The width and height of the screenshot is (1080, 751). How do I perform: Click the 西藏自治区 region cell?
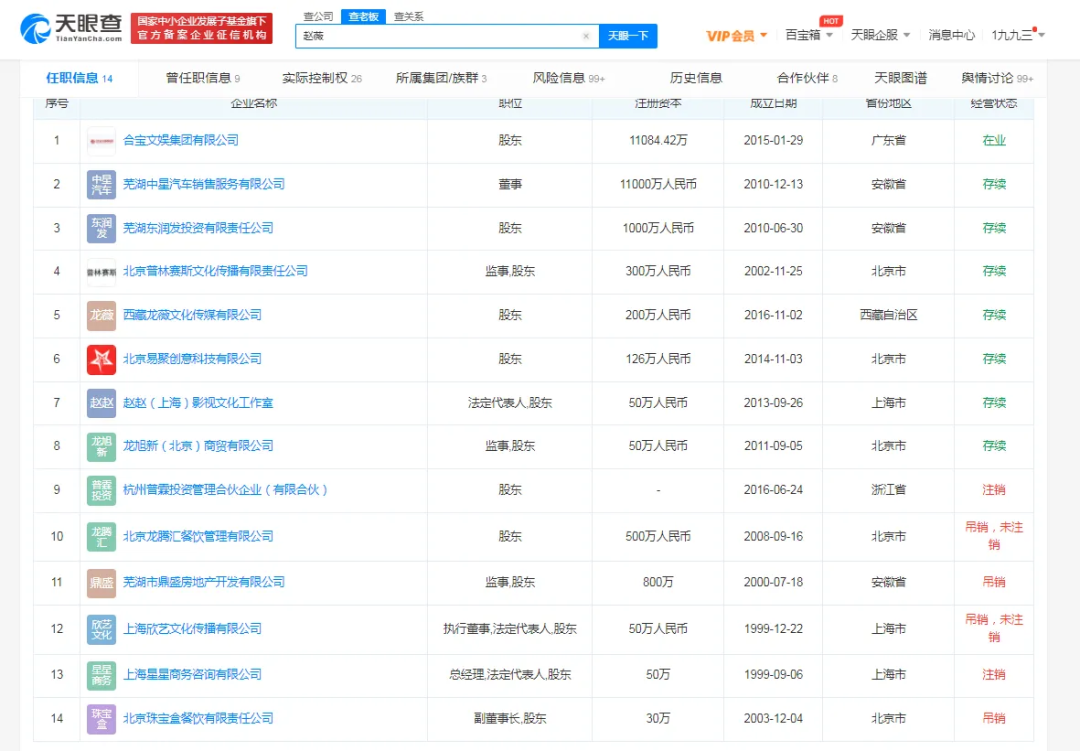click(889, 315)
